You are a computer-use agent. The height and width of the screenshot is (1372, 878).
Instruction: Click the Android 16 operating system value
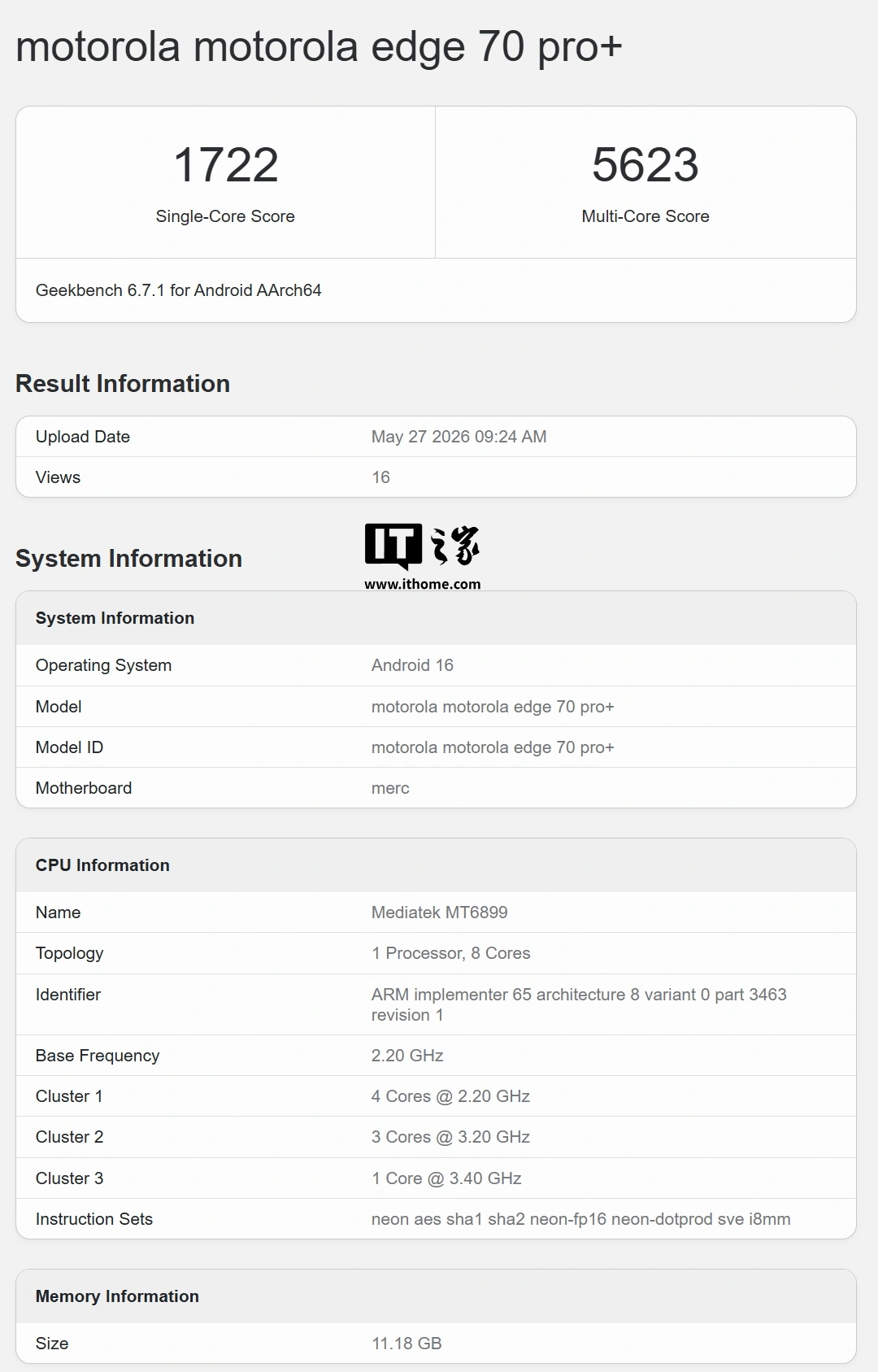412,665
